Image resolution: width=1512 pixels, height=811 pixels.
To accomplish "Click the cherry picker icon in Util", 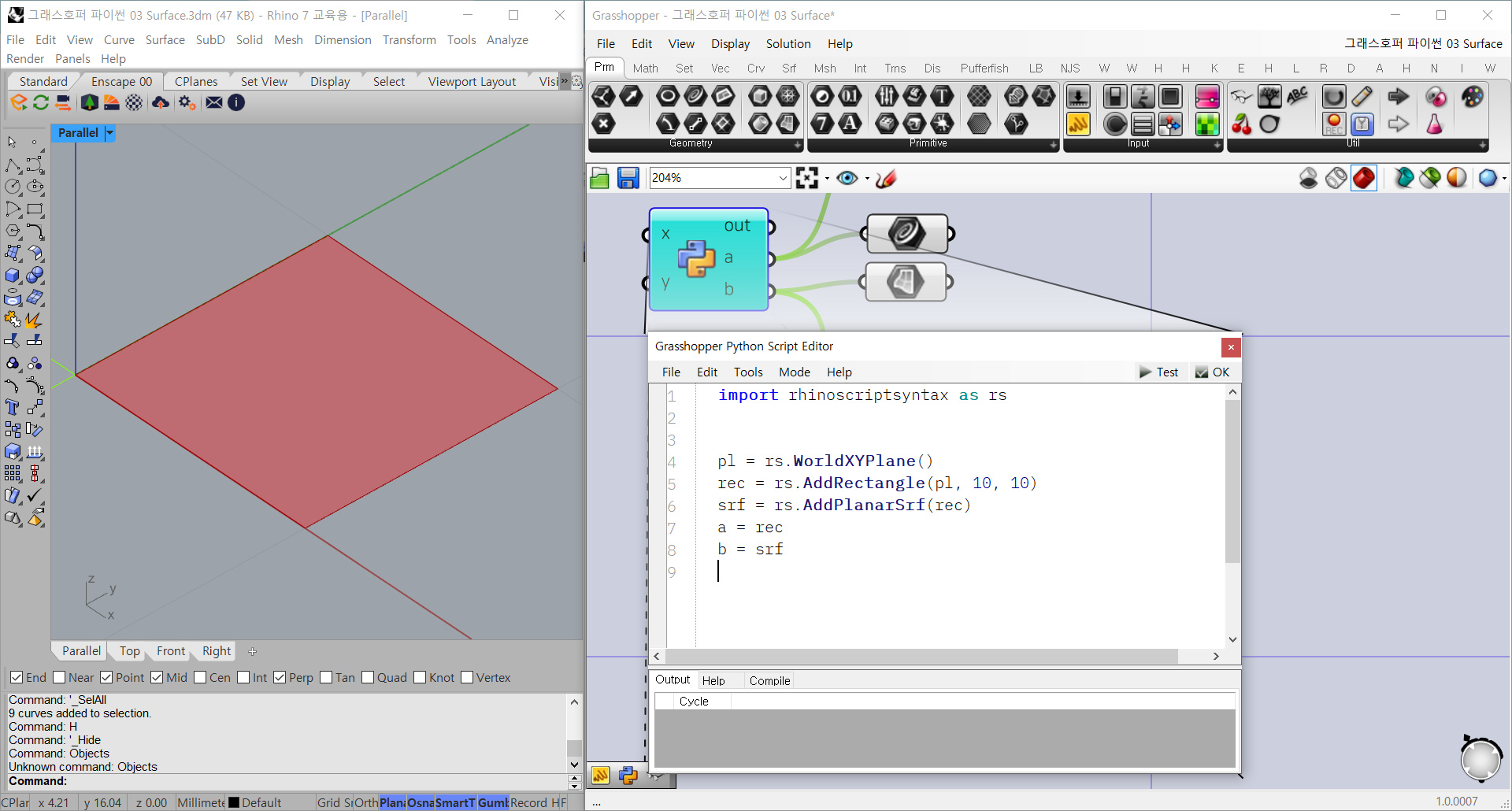I will [x=1242, y=124].
